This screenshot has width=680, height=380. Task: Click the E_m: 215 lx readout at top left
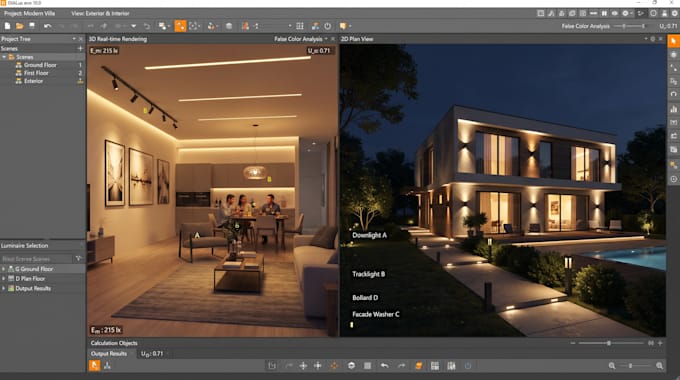click(x=104, y=51)
